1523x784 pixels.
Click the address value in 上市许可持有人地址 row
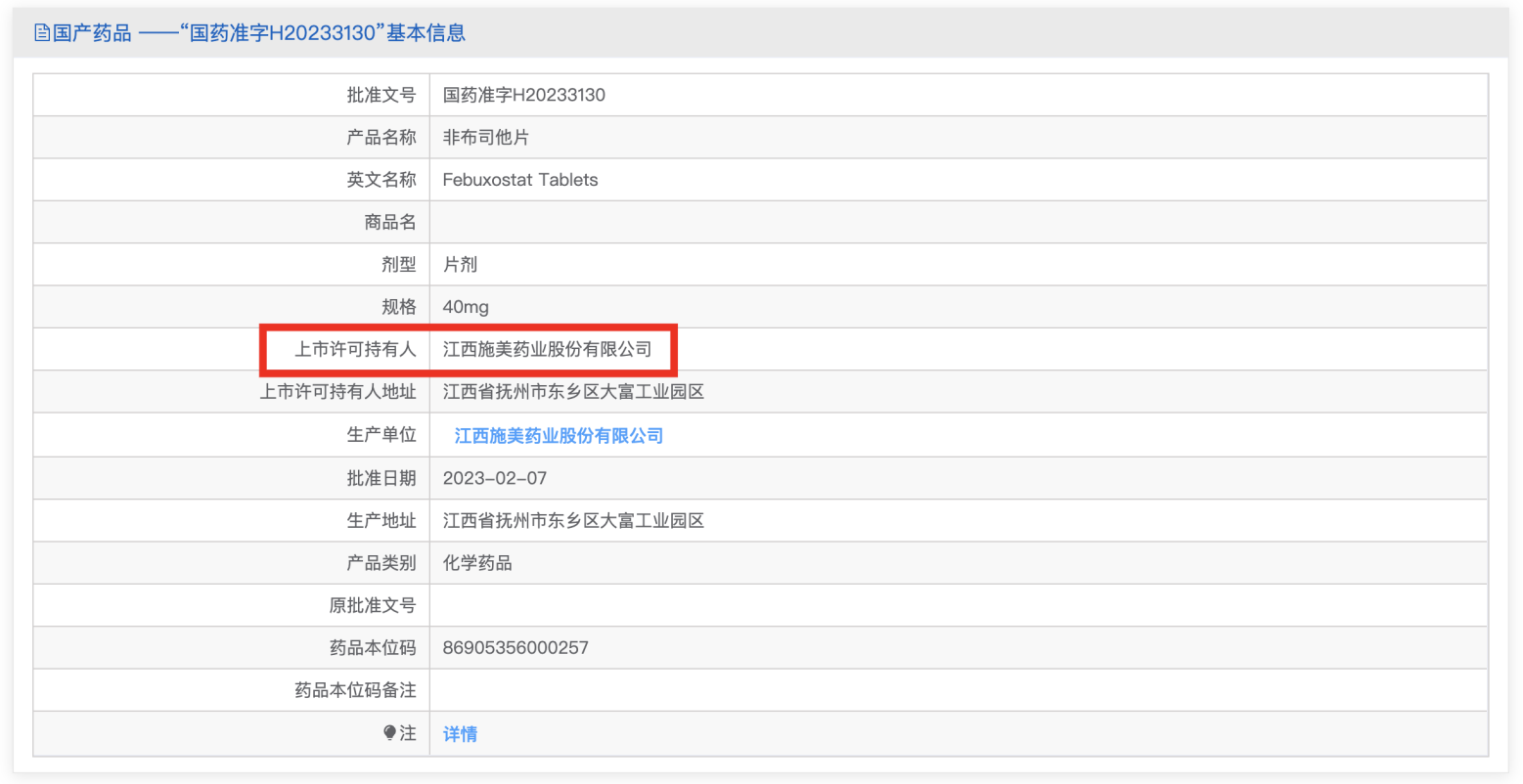(x=573, y=392)
